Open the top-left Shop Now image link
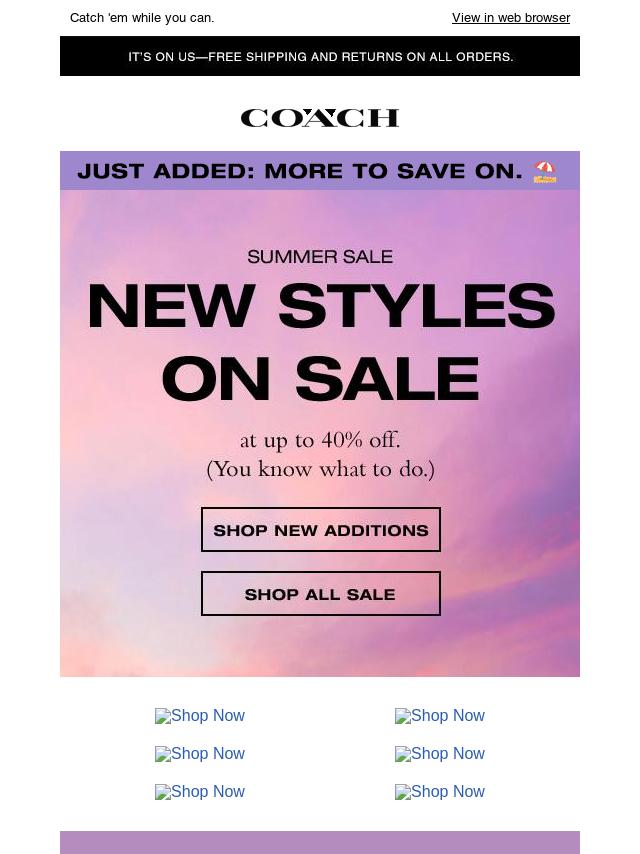The height and width of the screenshot is (854, 640). pos(200,716)
